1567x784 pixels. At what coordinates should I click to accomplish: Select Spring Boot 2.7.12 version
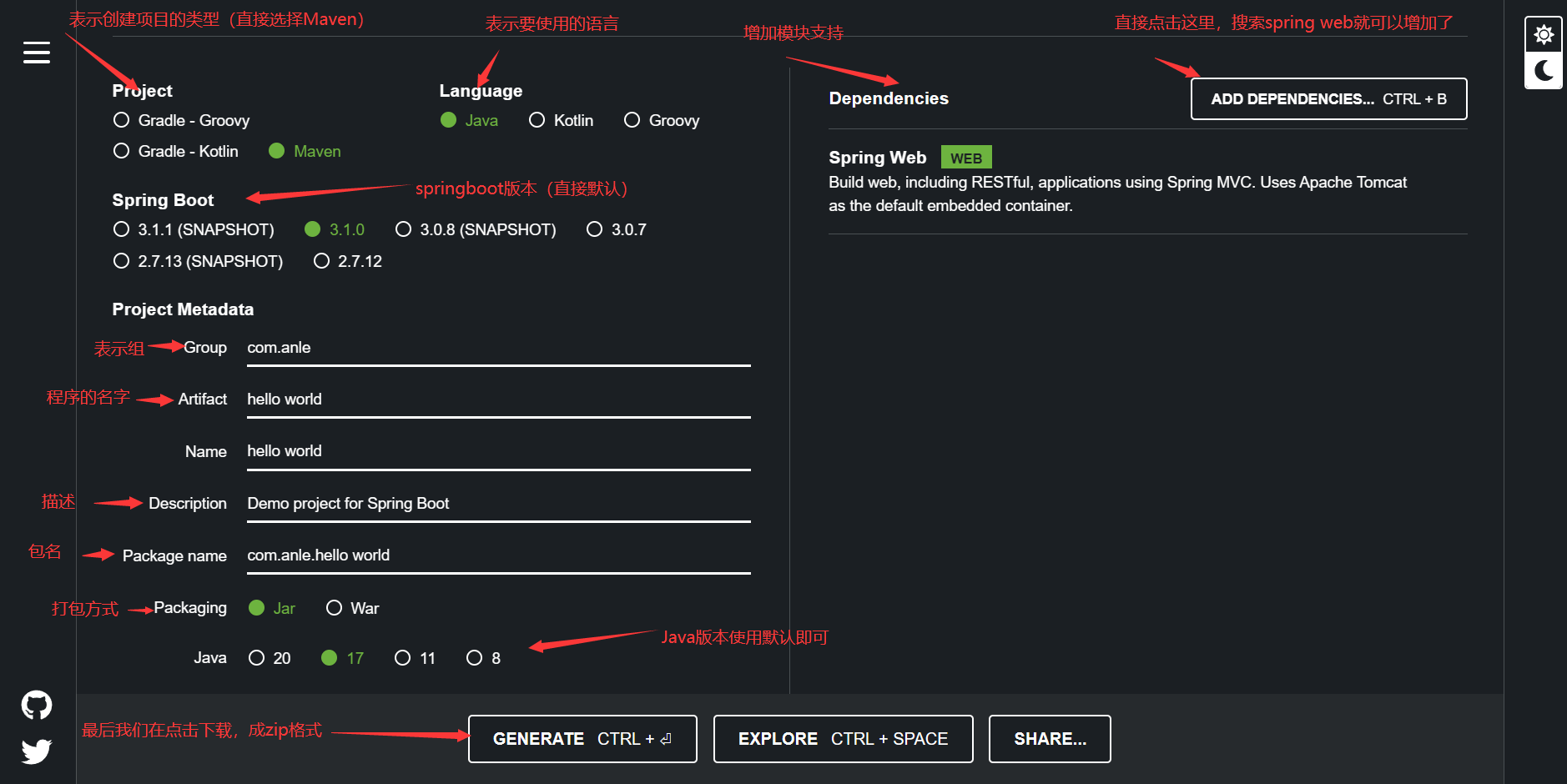point(348,261)
